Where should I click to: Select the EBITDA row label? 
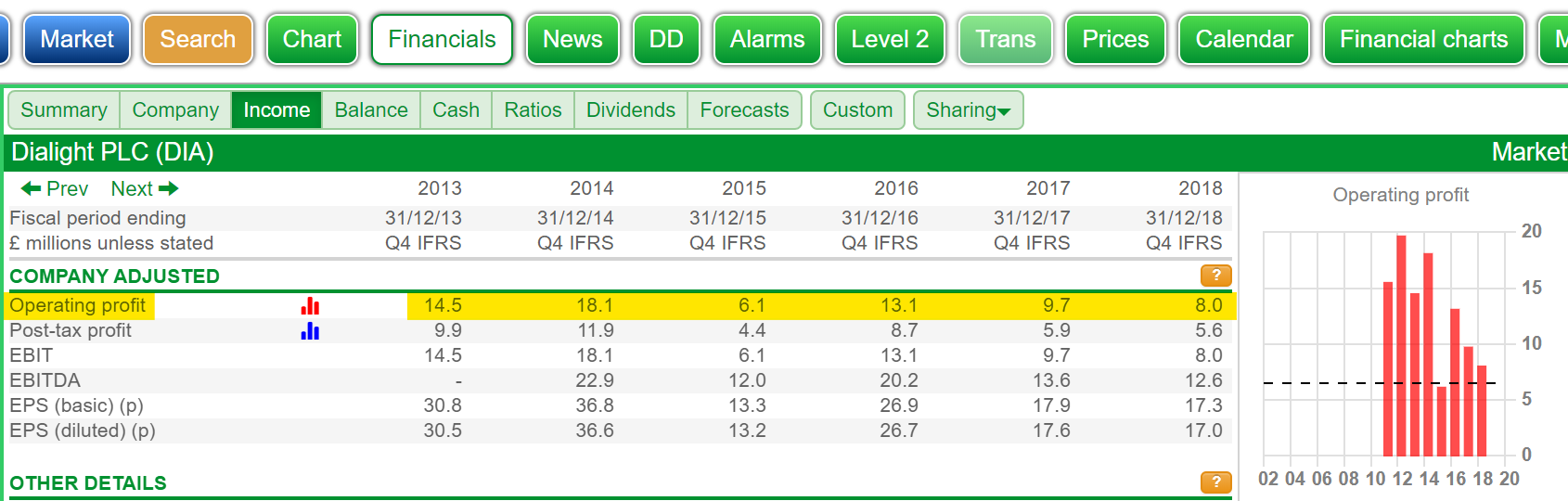(x=45, y=380)
